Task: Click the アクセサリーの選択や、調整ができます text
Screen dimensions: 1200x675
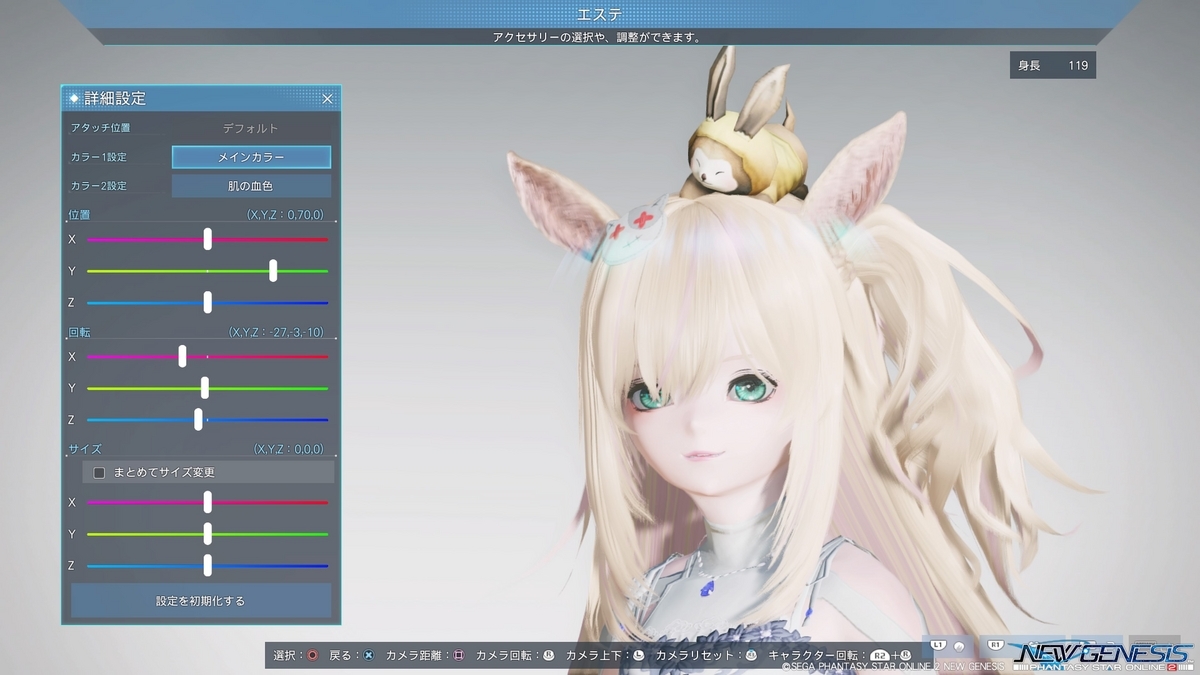Action: (x=596, y=37)
